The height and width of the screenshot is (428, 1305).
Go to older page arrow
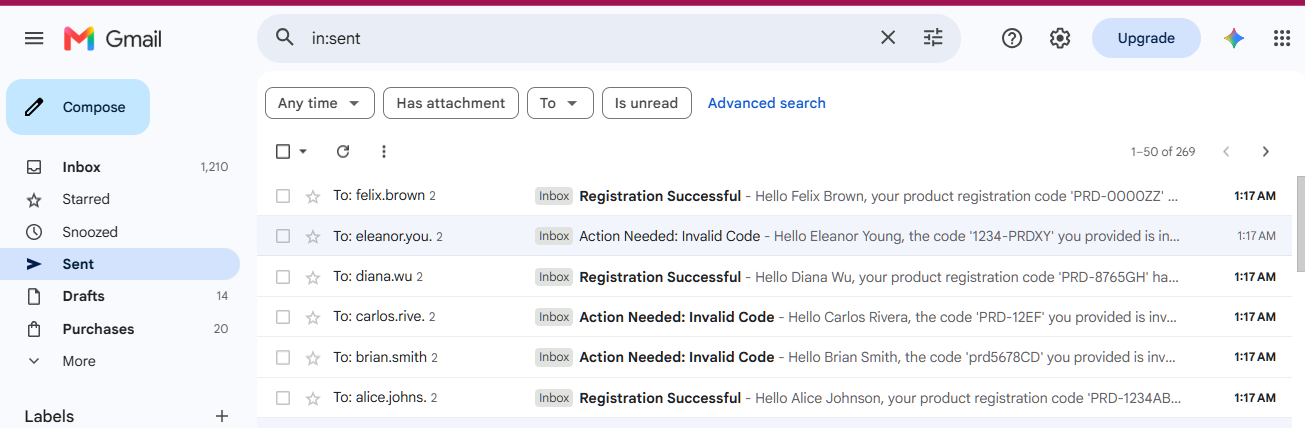pyautogui.click(x=1266, y=152)
